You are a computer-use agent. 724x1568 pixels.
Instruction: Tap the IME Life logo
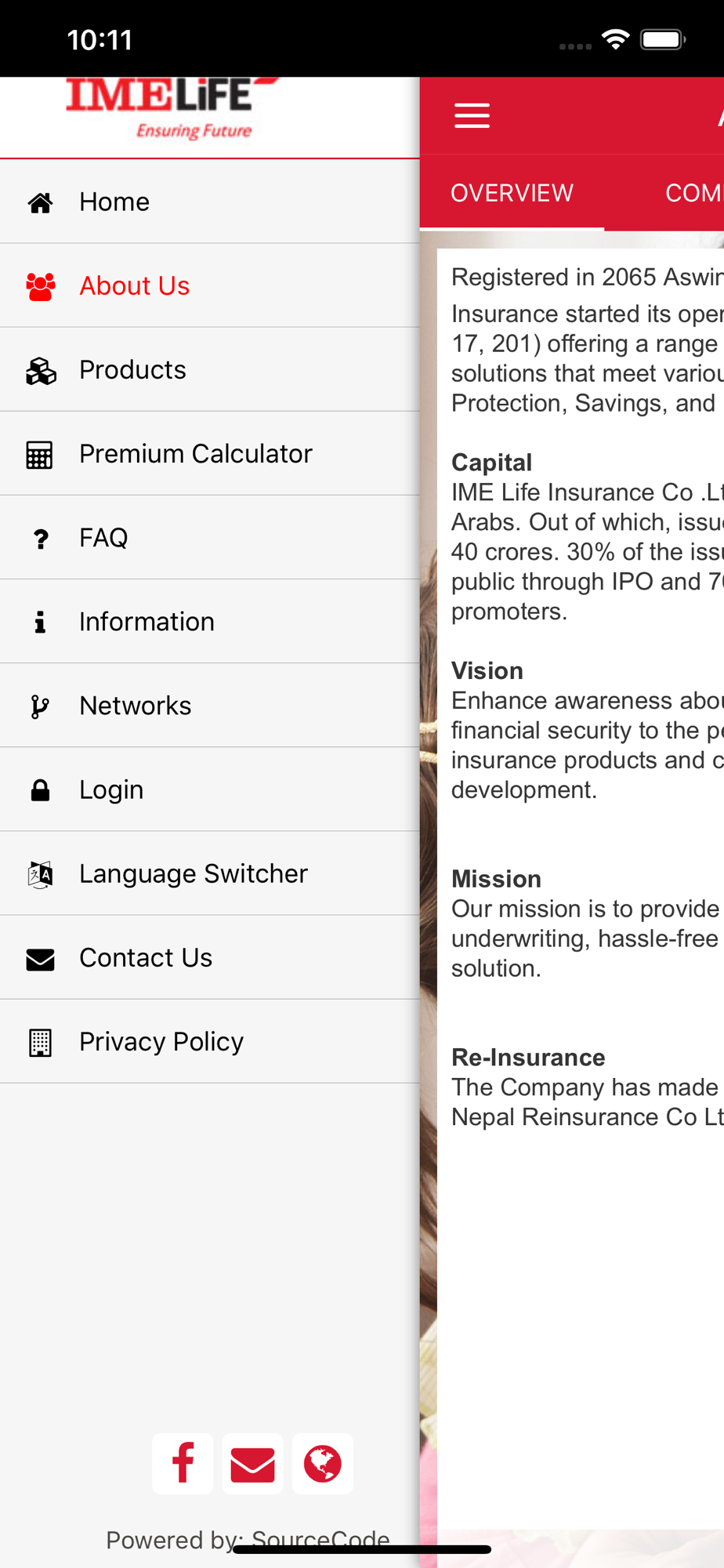[x=168, y=110]
